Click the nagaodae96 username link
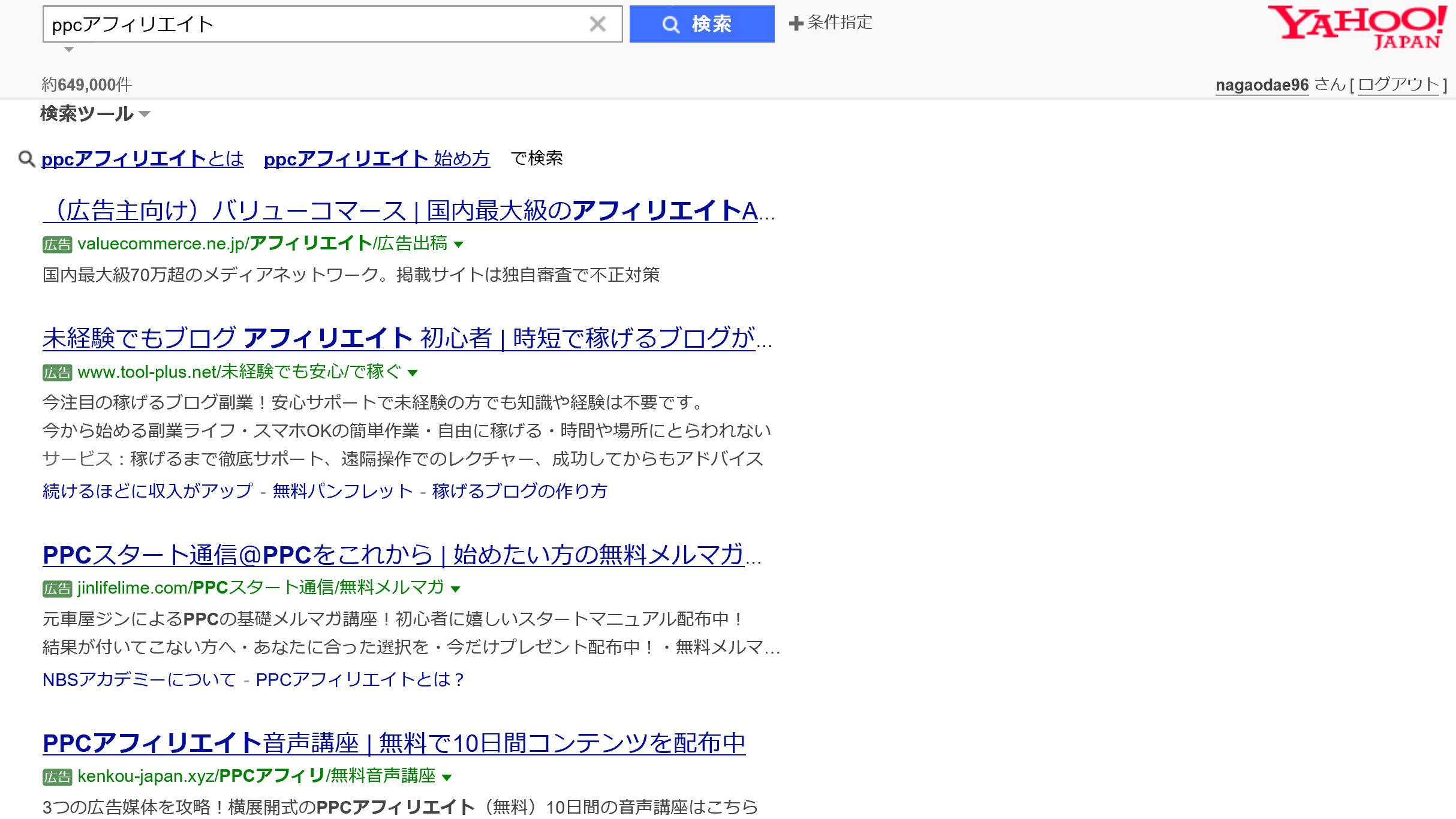Screen dimensions: 1456x819 [x=1262, y=85]
